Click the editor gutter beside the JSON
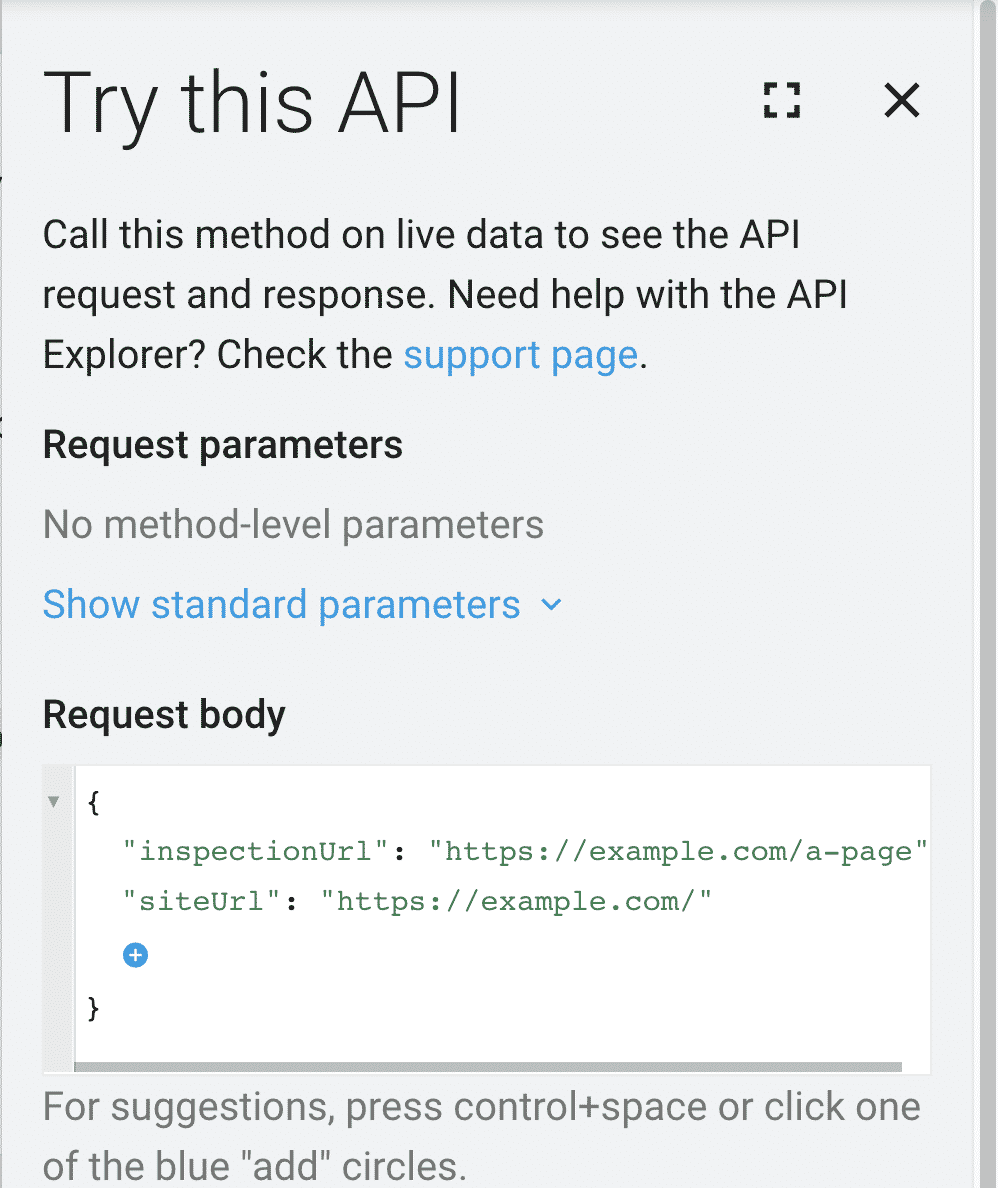Screen dimensions: 998x1188 (58, 917)
